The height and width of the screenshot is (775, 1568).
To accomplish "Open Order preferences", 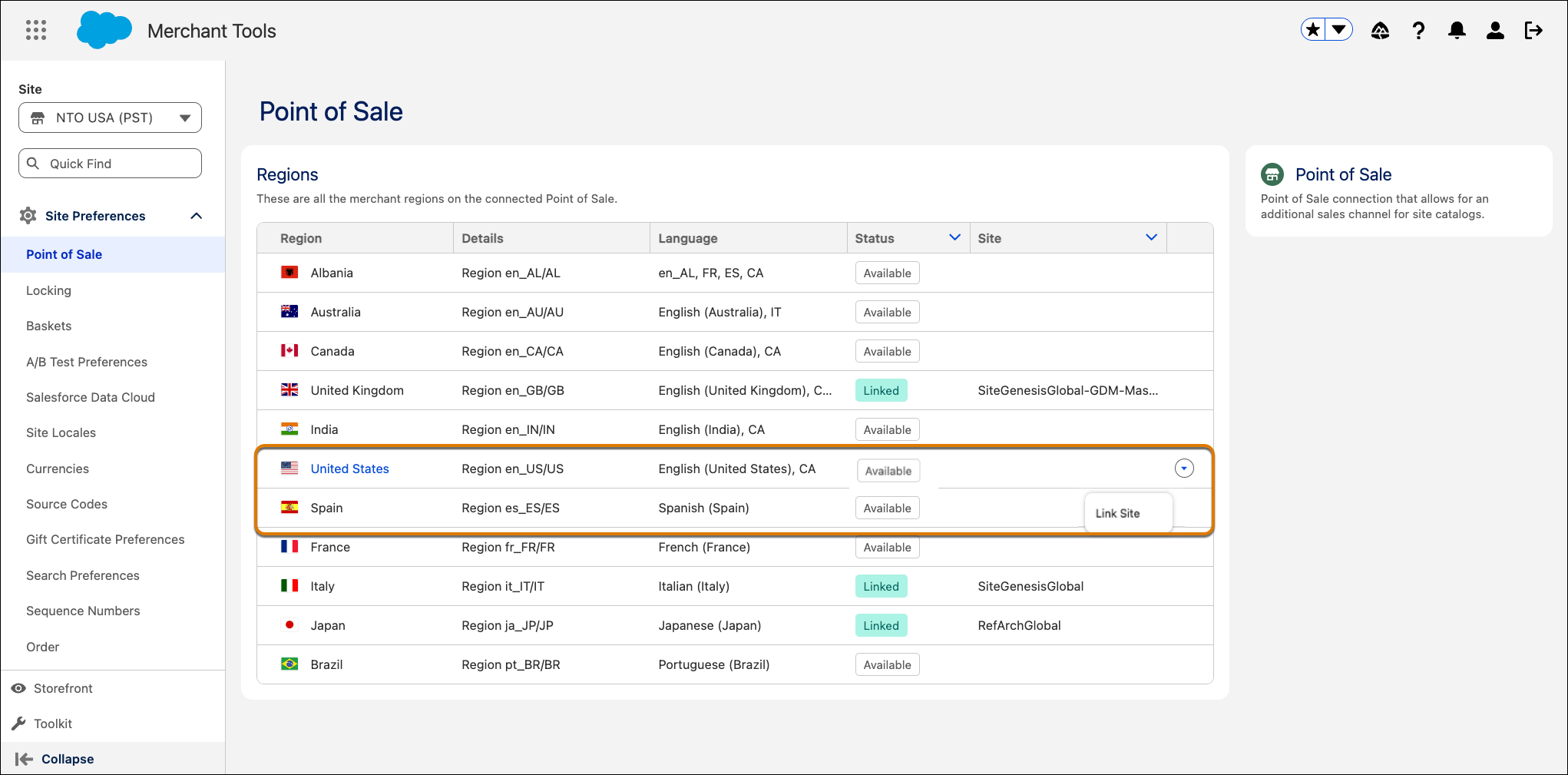I will (x=42, y=647).
